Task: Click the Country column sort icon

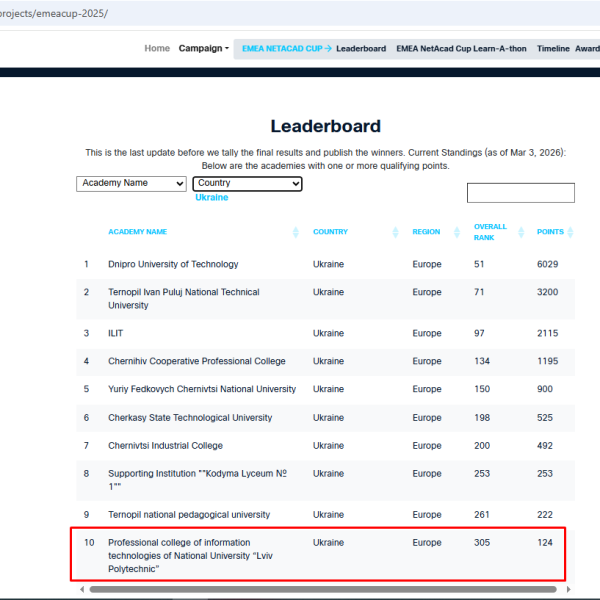Action: (396, 232)
